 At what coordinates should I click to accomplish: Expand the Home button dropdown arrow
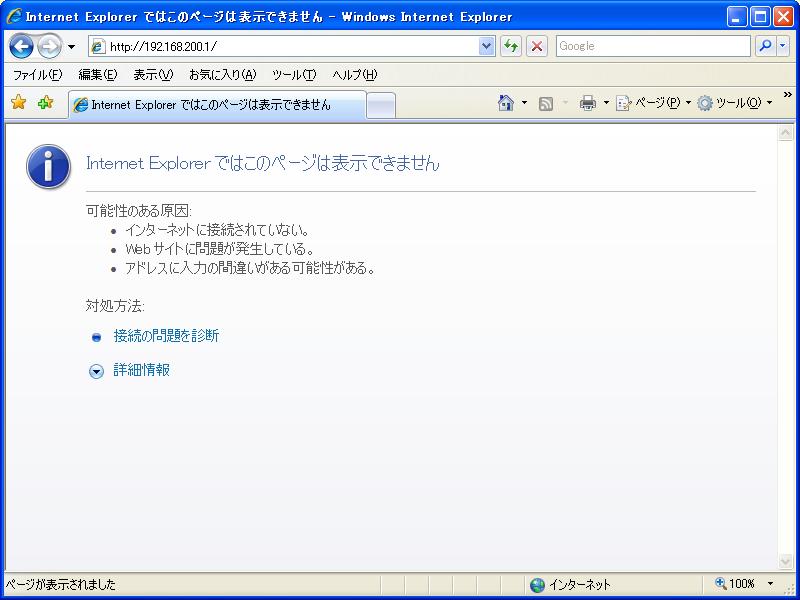coord(524,103)
